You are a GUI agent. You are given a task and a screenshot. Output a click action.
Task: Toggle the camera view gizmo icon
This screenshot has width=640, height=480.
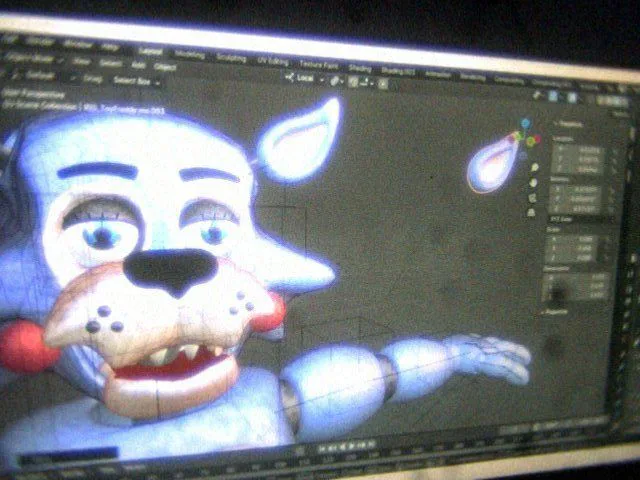pos(533,198)
